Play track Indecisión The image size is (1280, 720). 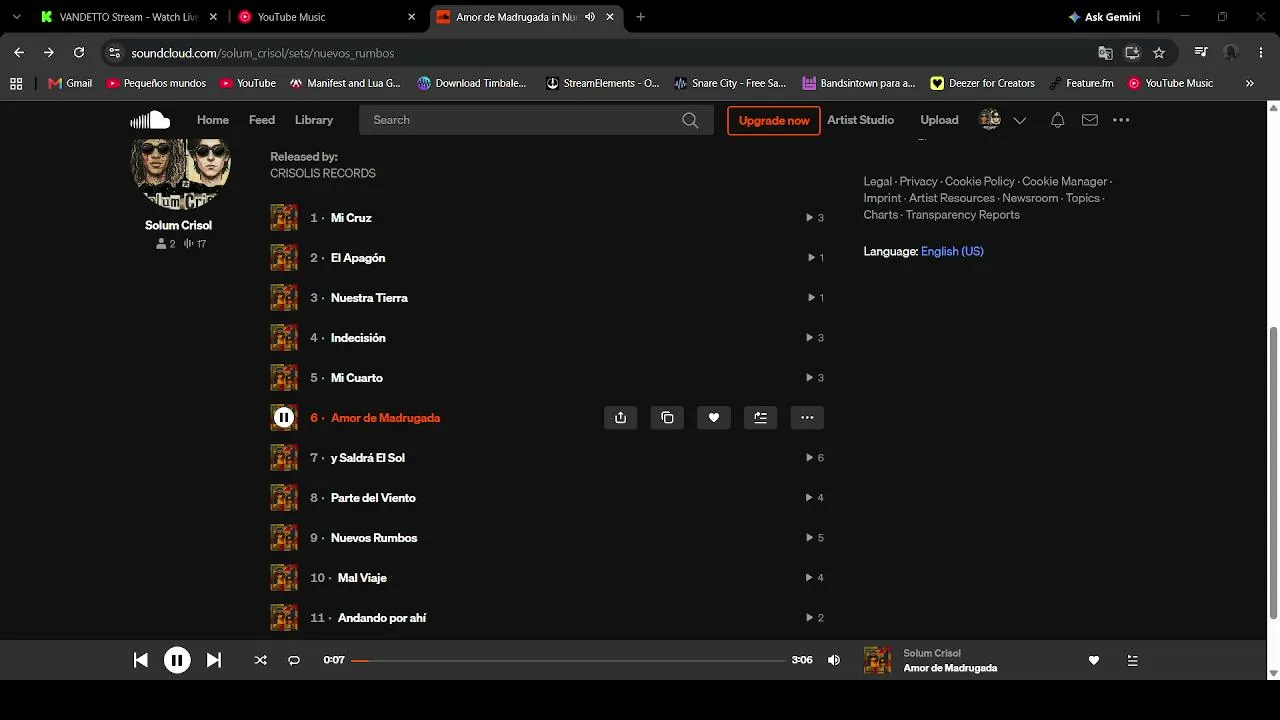[x=358, y=338]
